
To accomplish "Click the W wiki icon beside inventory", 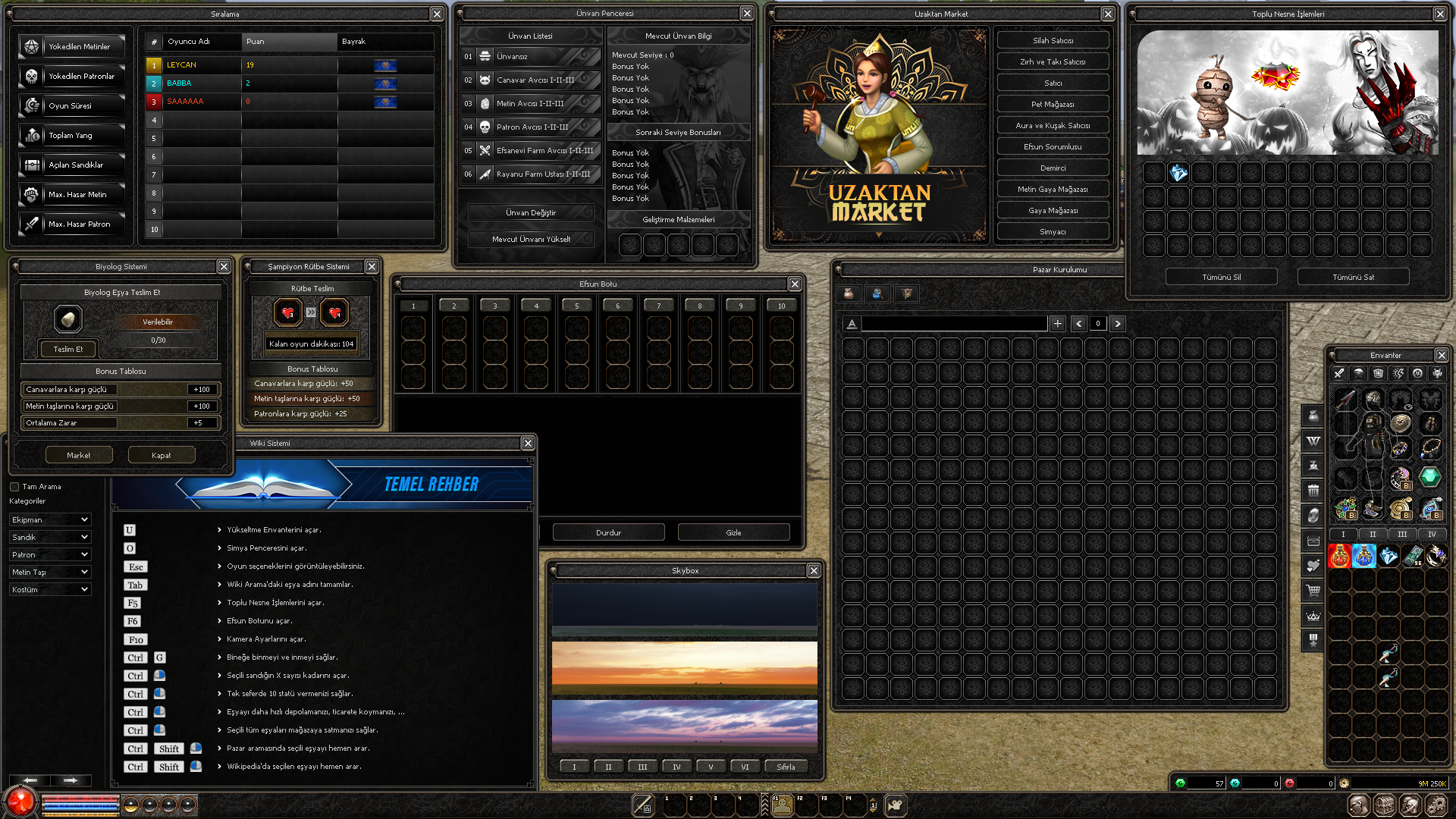I will pyautogui.click(x=1313, y=441).
